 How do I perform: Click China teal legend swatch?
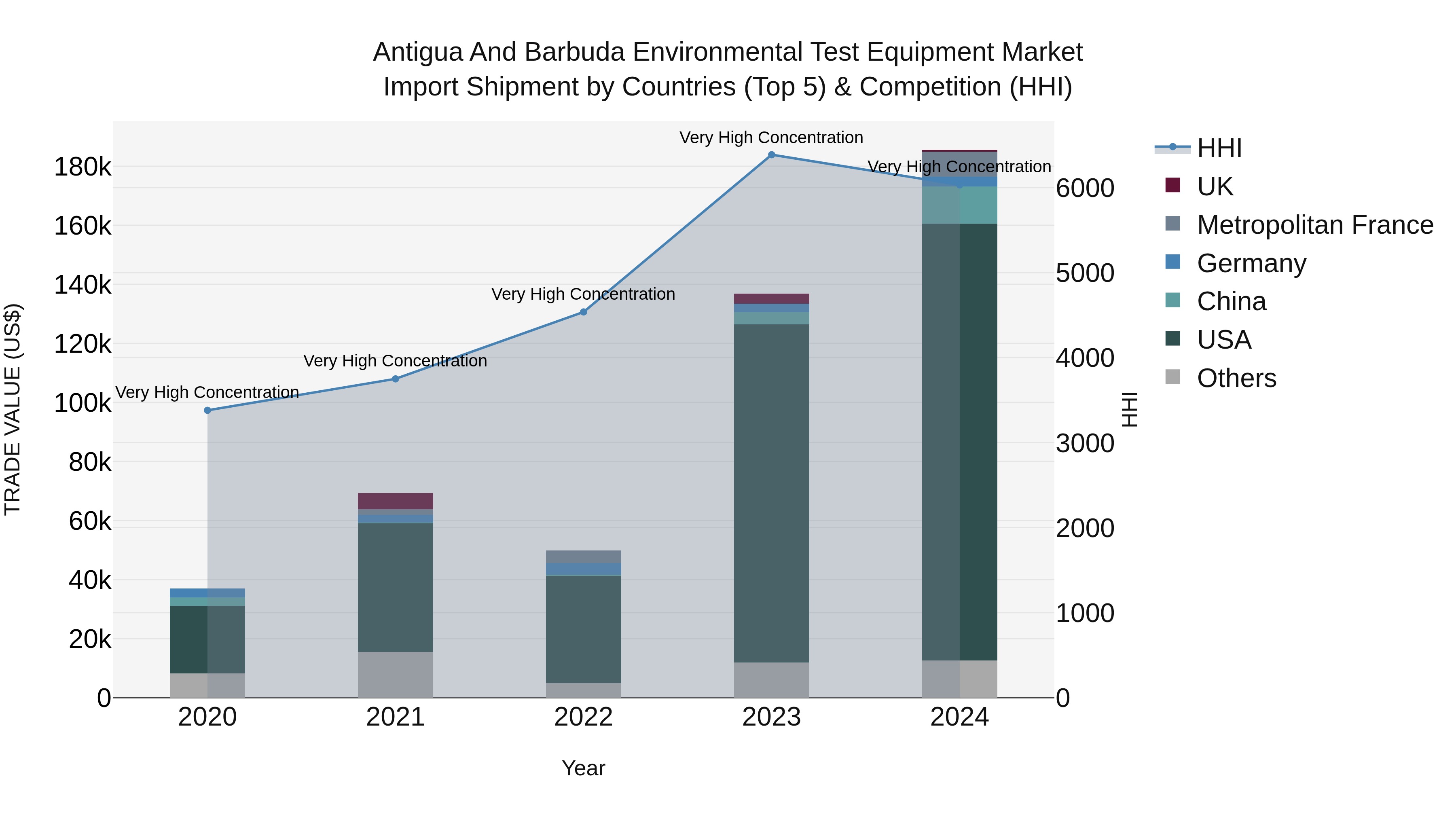click(x=1173, y=300)
